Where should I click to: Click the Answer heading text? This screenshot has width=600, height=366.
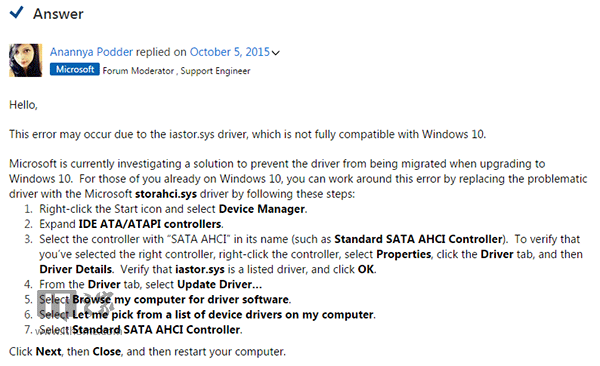click(58, 14)
